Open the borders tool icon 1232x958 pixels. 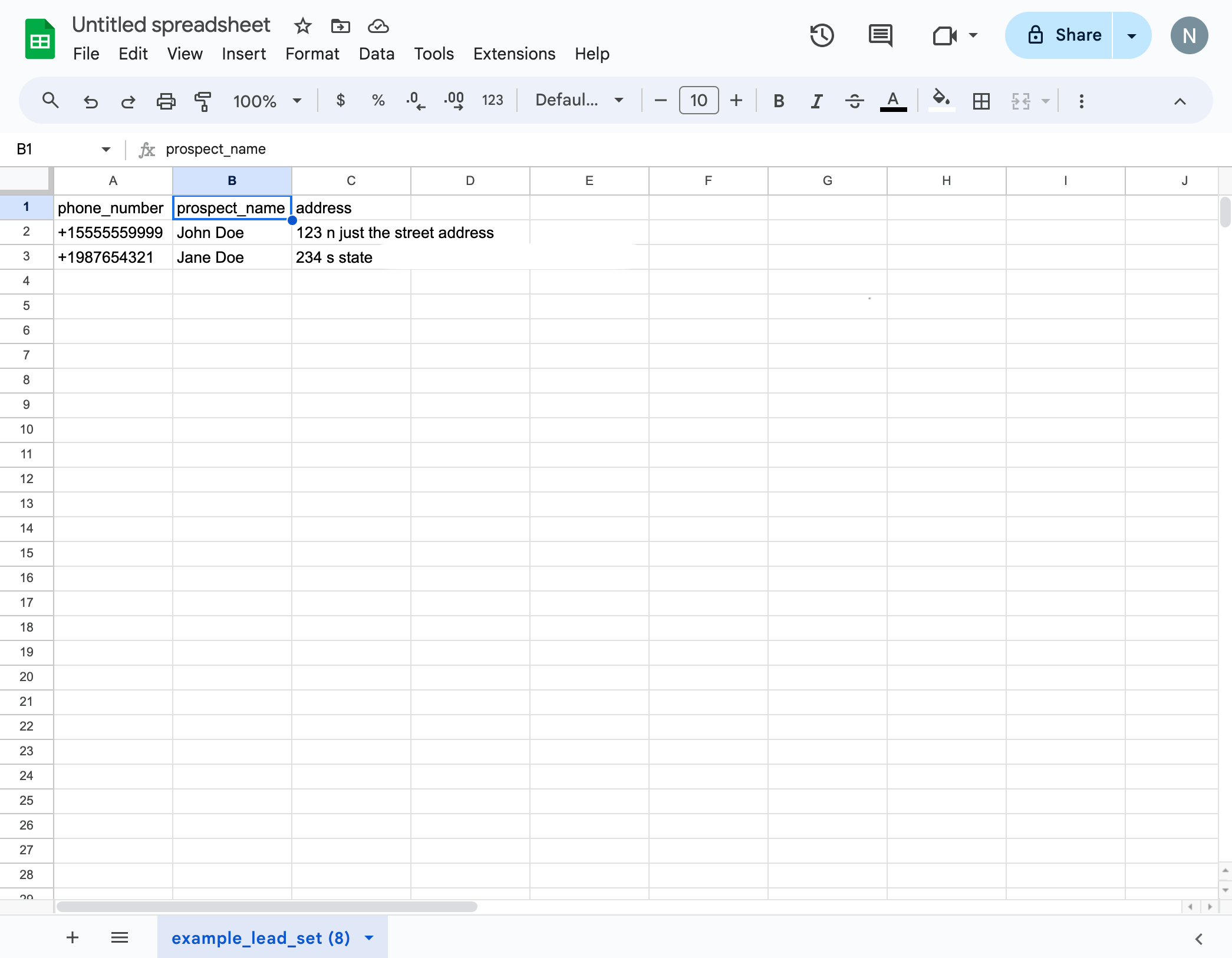[981, 101]
